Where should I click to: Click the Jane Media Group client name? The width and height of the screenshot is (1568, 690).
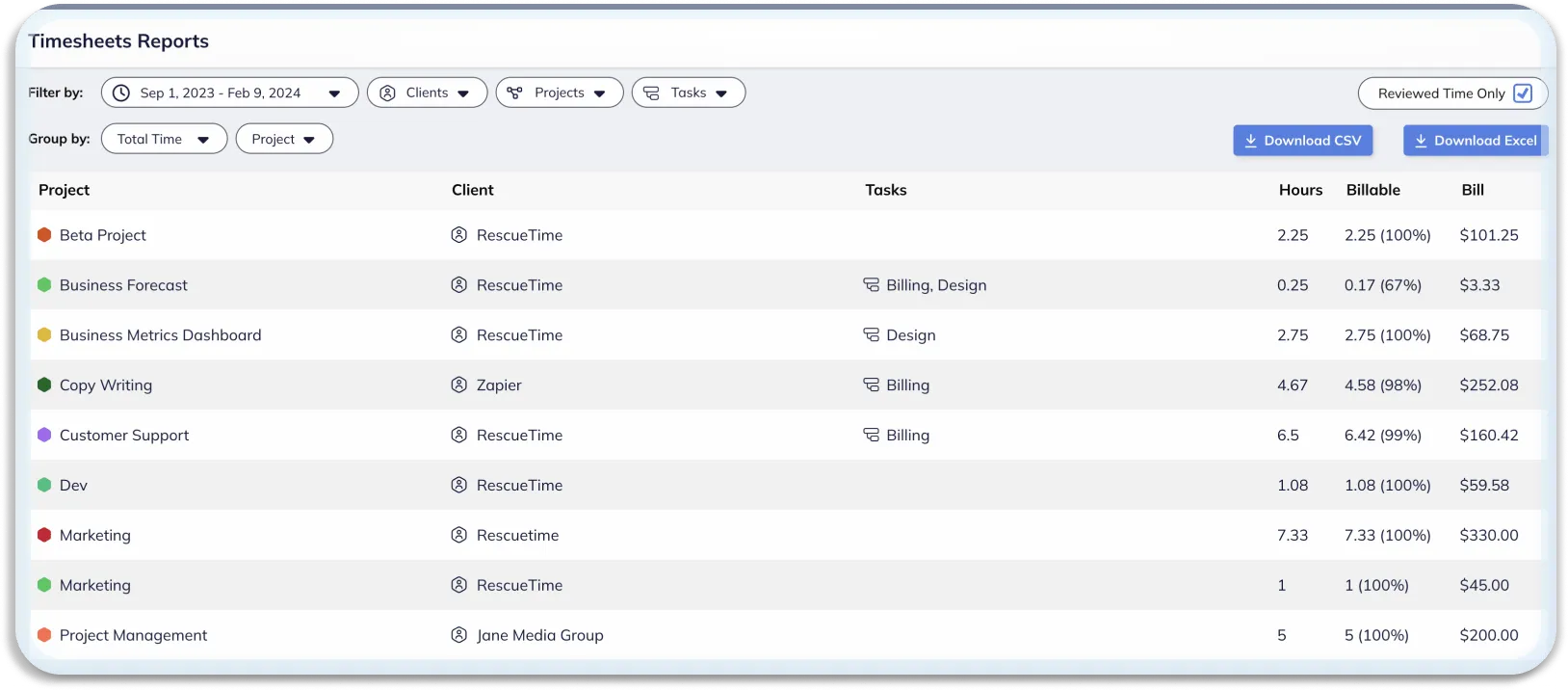(540, 636)
